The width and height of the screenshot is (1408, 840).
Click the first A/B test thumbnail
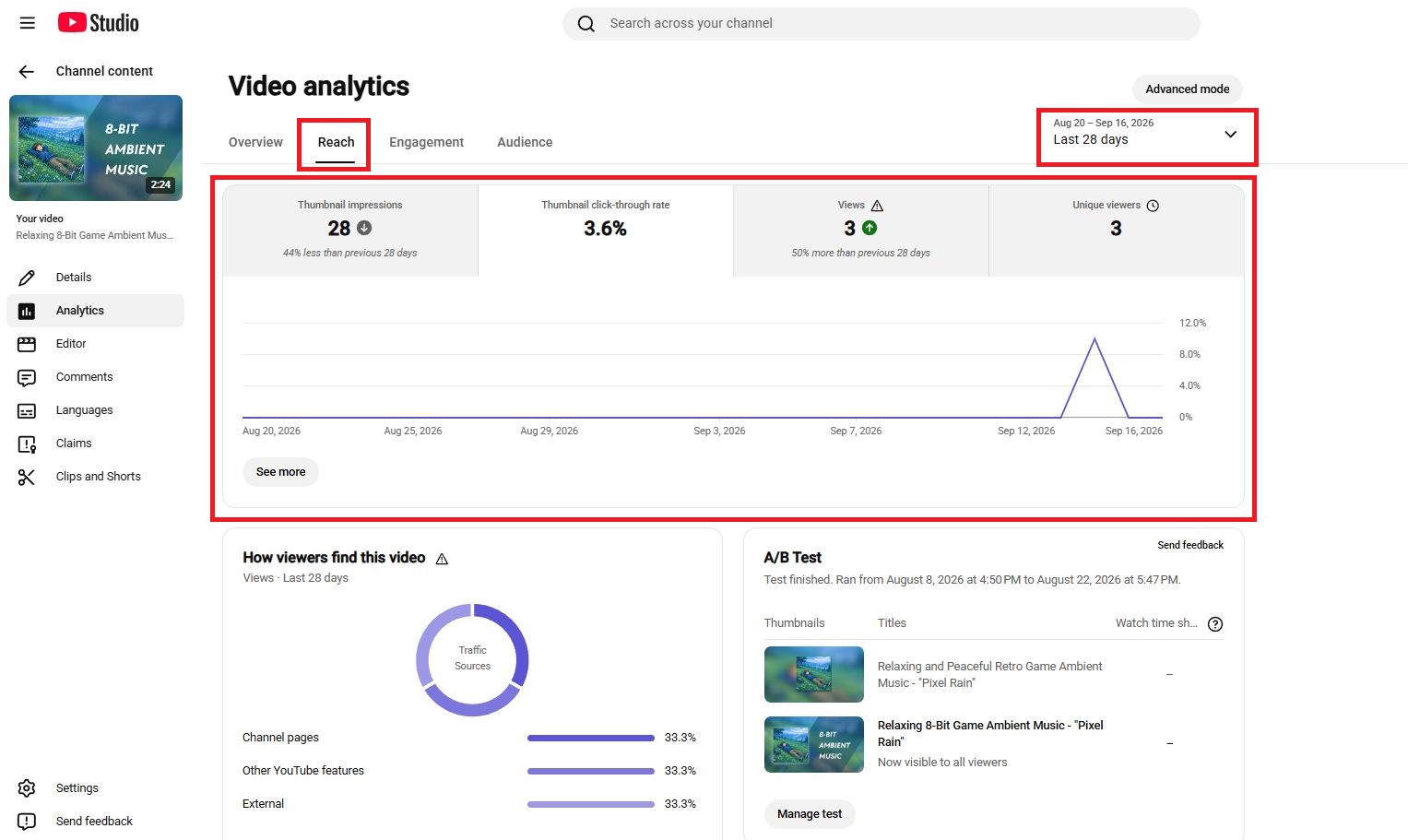click(813, 674)
